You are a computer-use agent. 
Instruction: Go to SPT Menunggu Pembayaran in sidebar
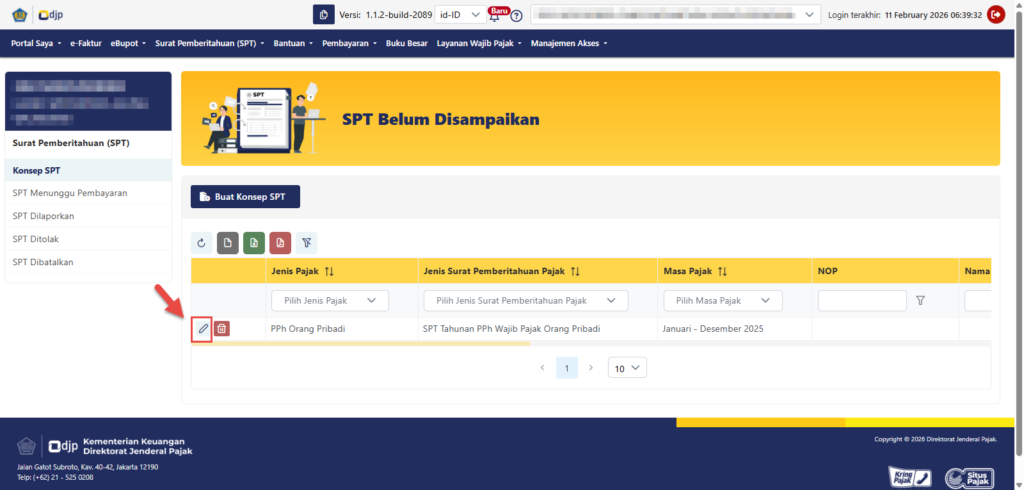(70, 193)
